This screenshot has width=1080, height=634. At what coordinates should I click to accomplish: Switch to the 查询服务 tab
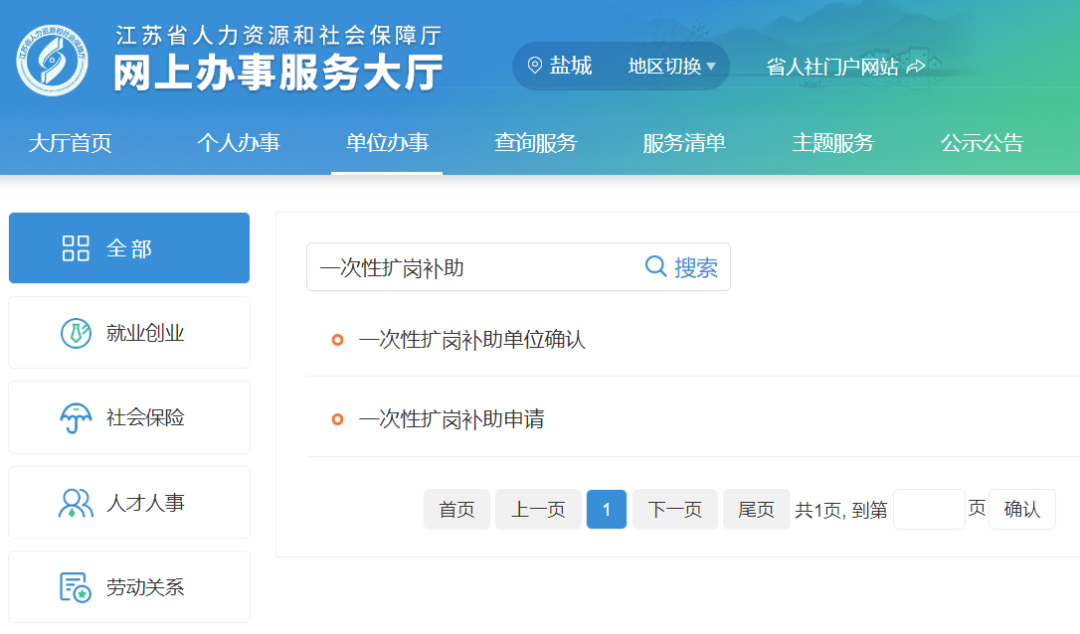pos(535,143)
